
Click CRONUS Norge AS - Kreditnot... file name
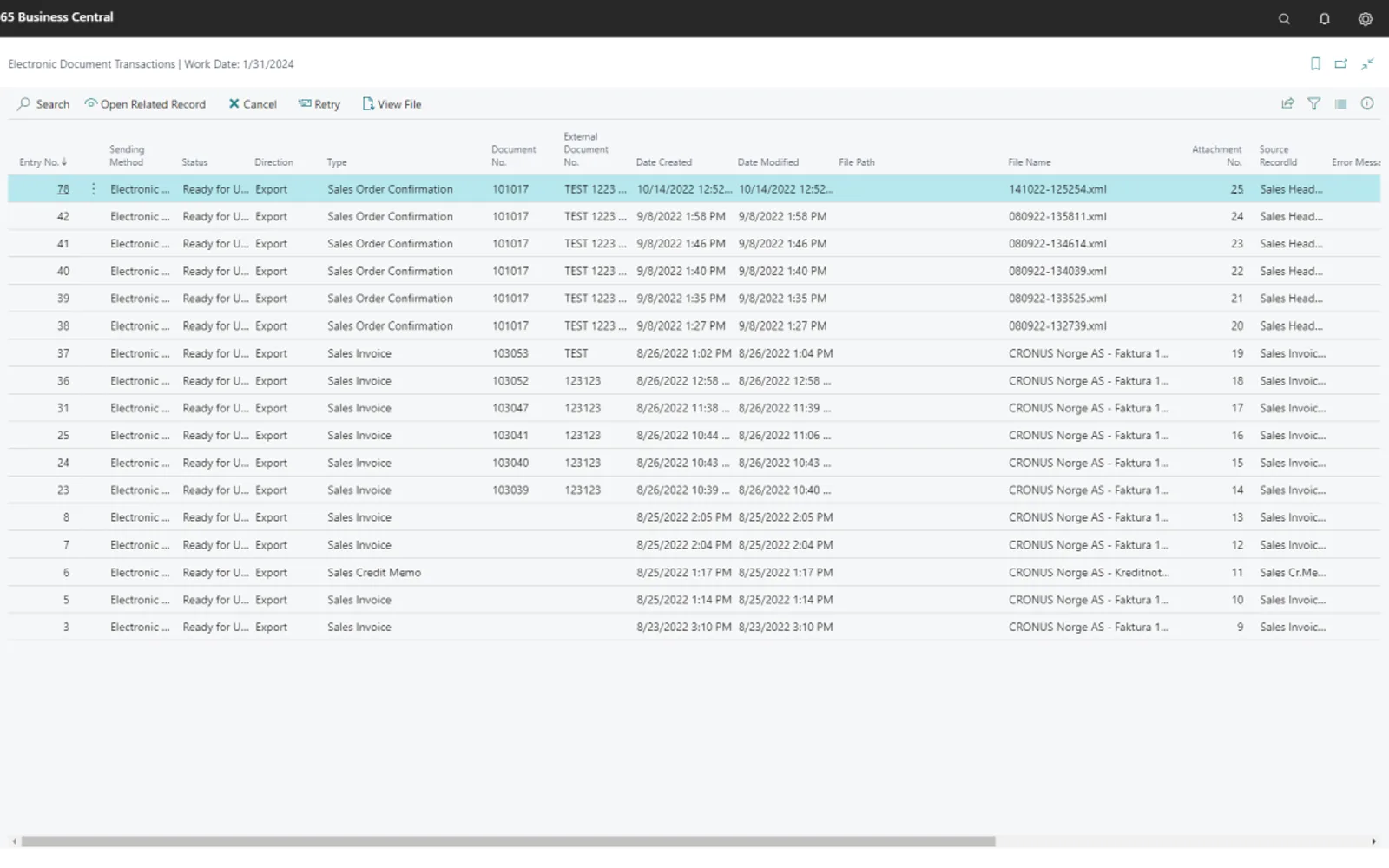coord(1089,573)
